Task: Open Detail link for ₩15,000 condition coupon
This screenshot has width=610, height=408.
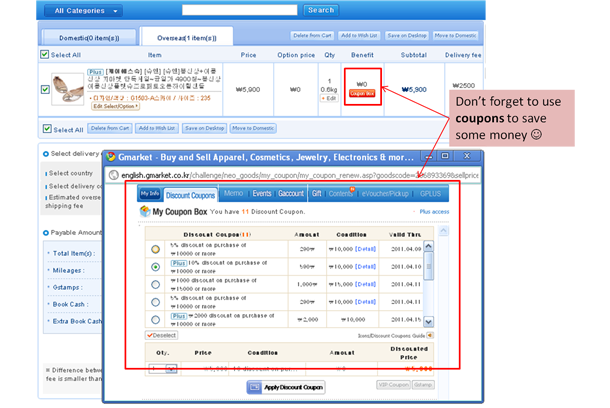Action: [x=365, y=284]
